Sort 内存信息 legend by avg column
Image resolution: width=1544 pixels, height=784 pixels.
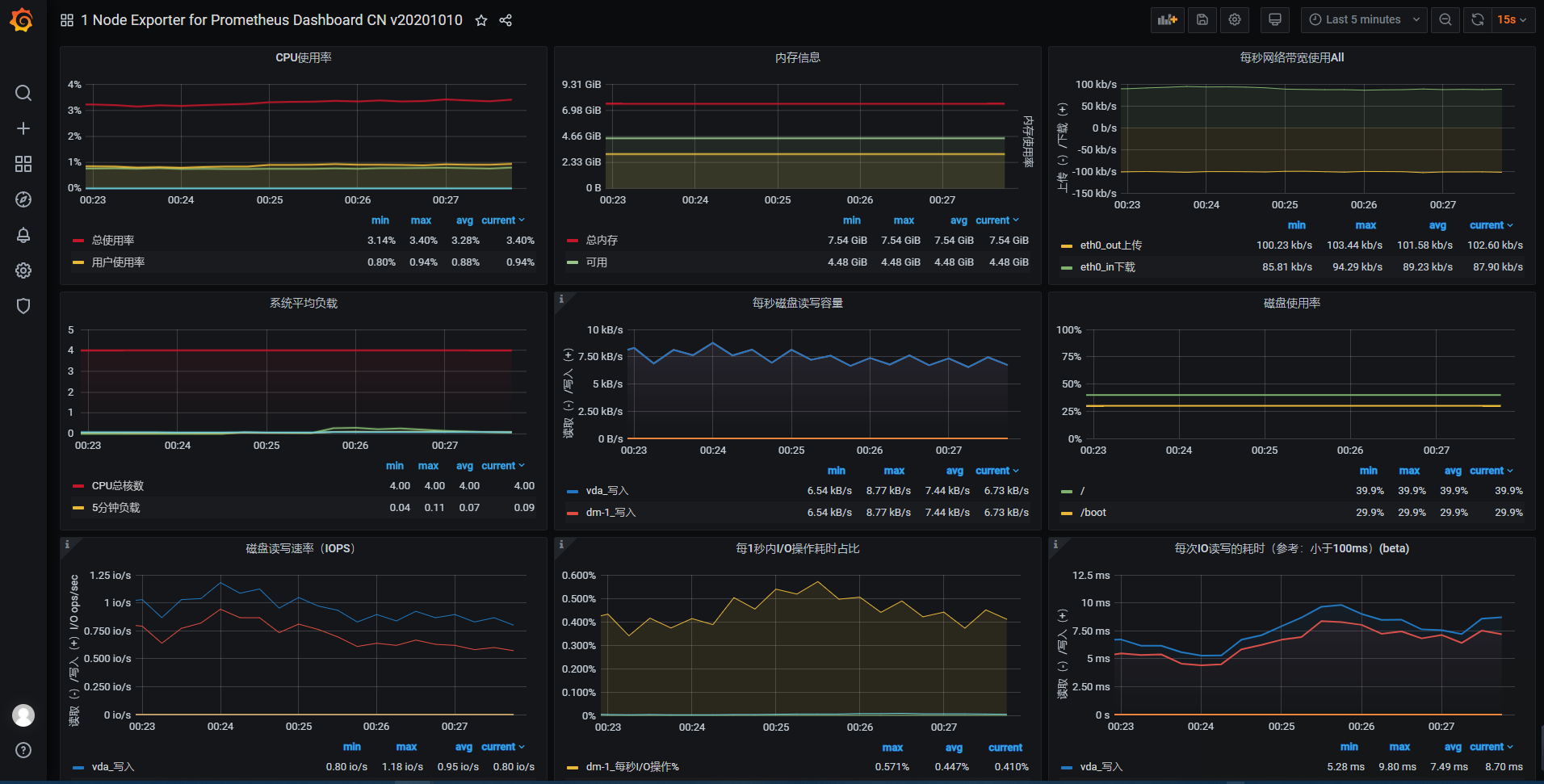tap(959, 220)
